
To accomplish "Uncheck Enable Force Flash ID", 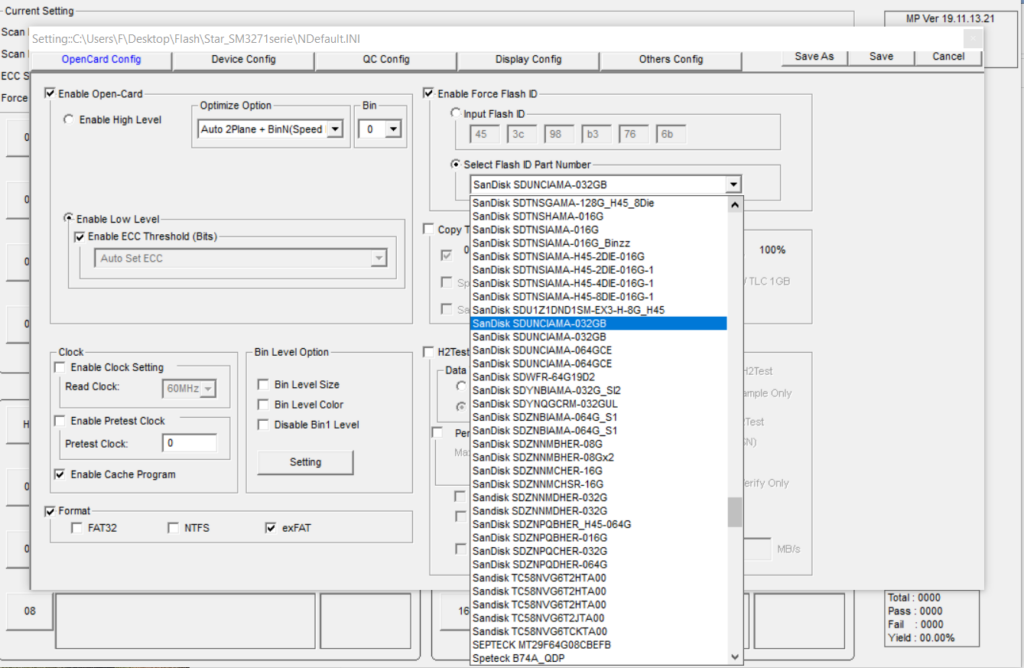I will (x=428, y=93).
